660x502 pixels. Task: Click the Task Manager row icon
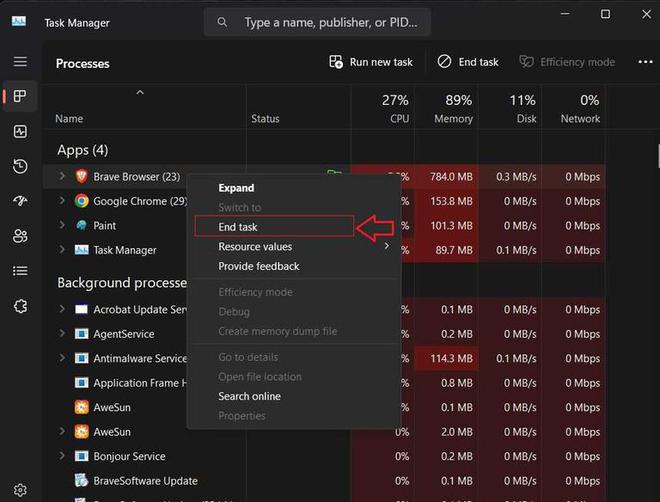81,250
